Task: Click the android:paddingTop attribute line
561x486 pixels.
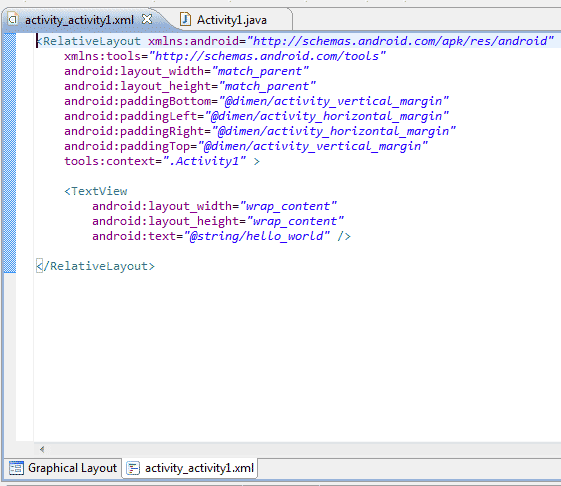Action: [246, 146]
